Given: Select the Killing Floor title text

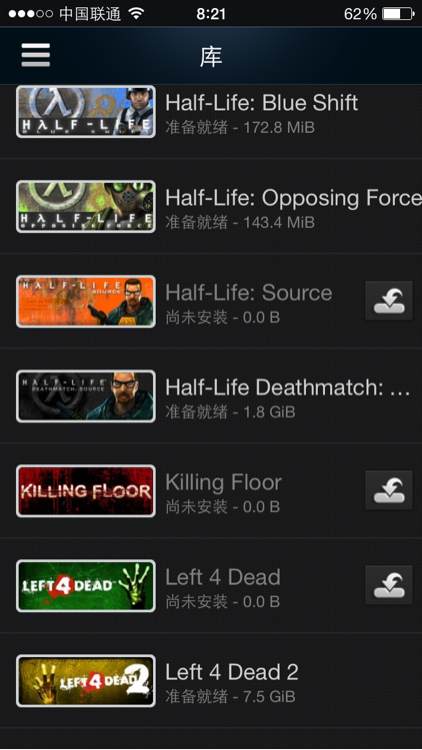Looking at the screenshot, I should point(223,483).
